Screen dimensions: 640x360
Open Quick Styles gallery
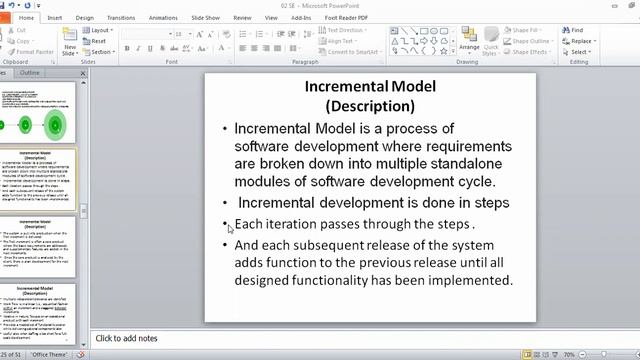pos(491,41)
